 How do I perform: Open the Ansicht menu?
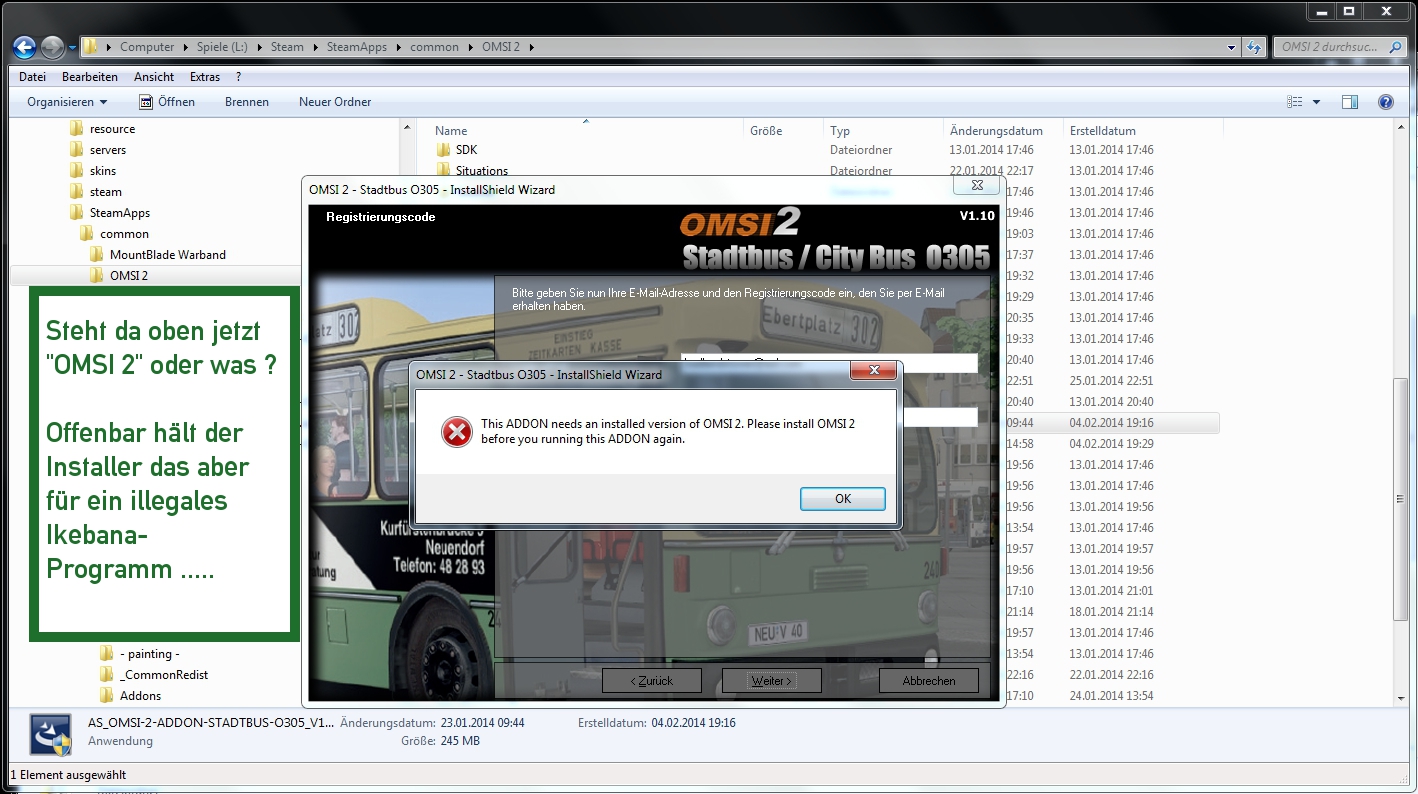154,77
